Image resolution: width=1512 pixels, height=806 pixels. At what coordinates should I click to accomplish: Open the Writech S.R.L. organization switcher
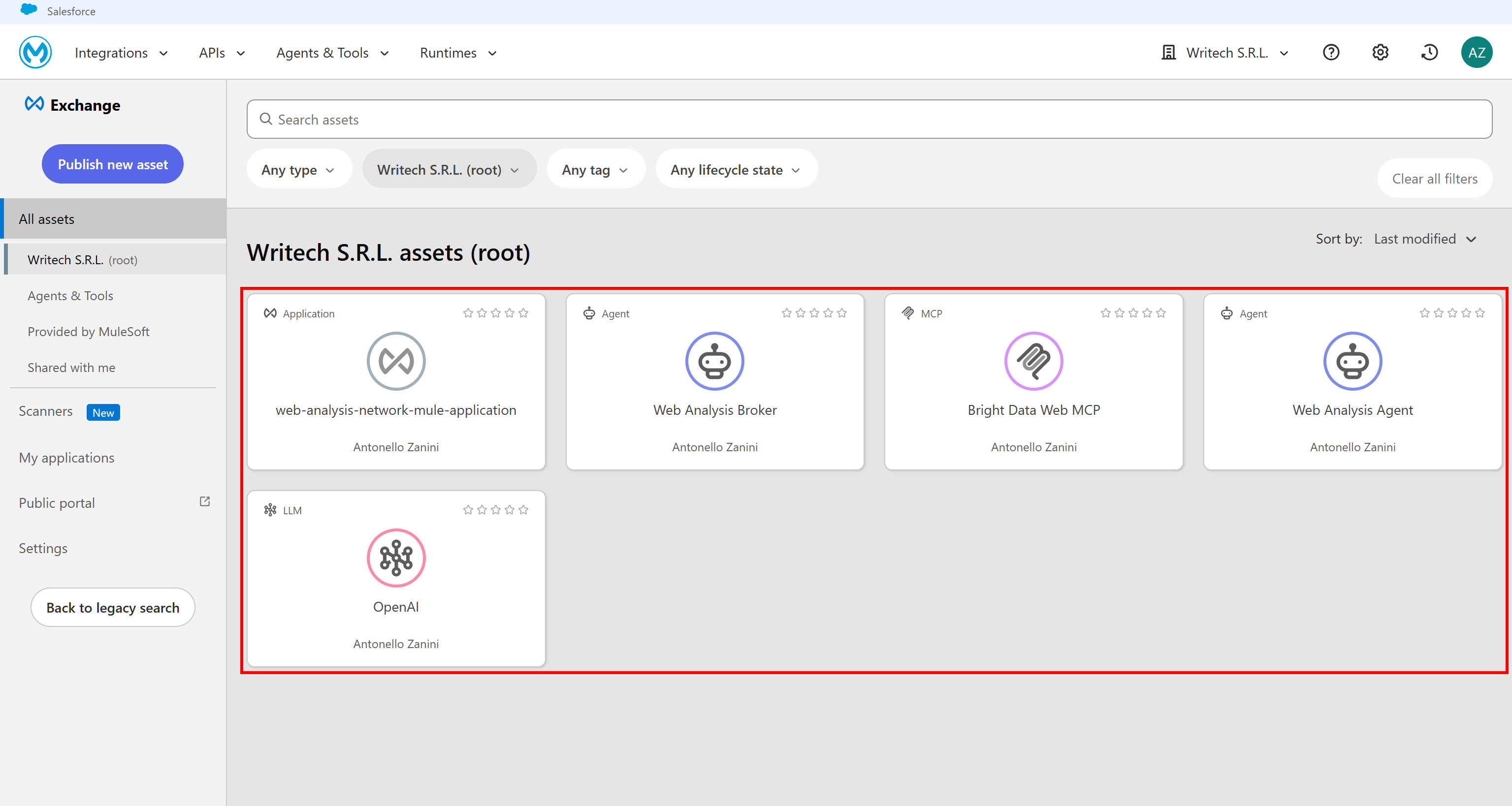(x=1225, y=53)
